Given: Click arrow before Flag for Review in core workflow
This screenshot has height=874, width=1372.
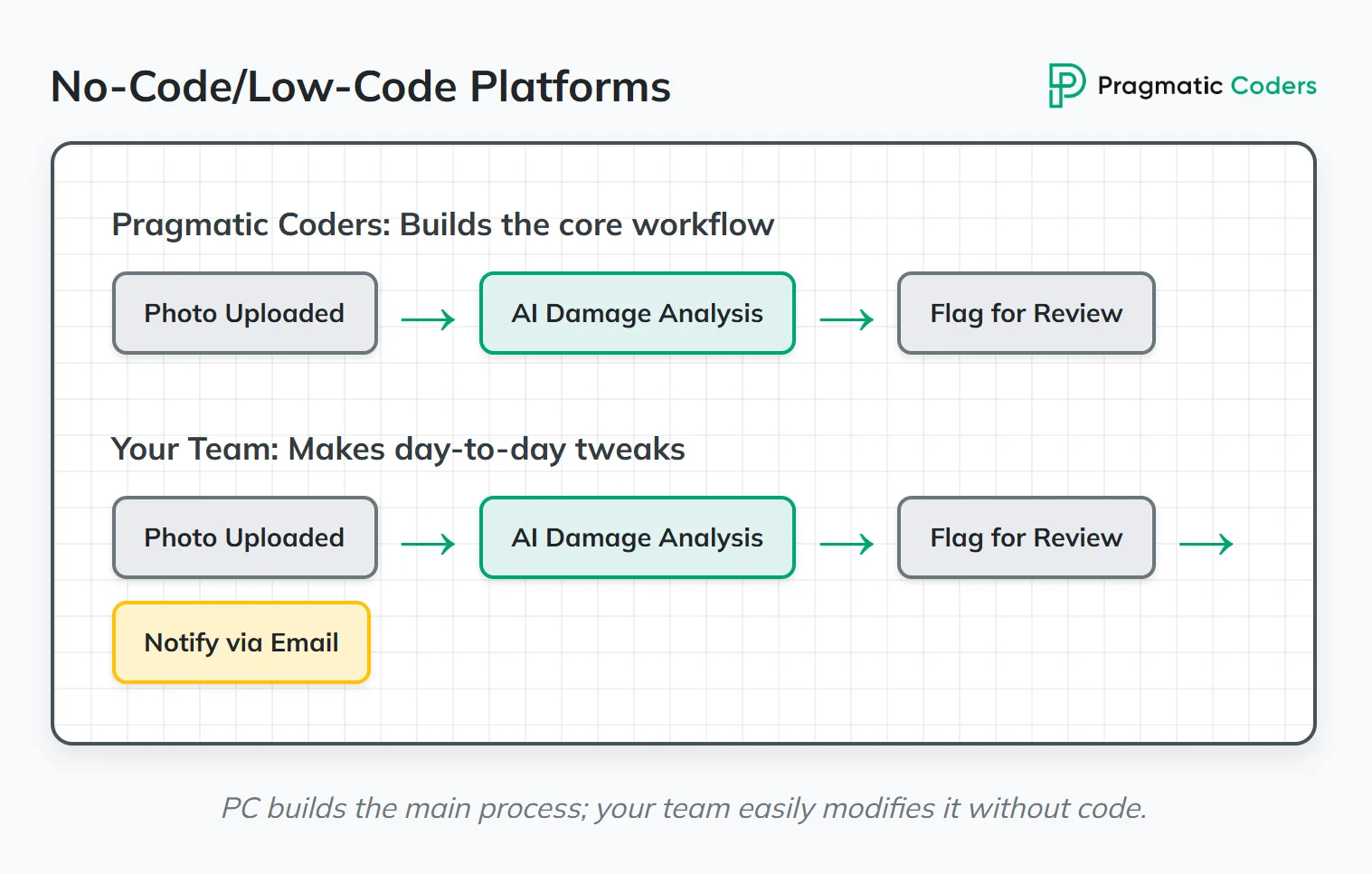Looking at the screenshot, I should click(847, 319).
